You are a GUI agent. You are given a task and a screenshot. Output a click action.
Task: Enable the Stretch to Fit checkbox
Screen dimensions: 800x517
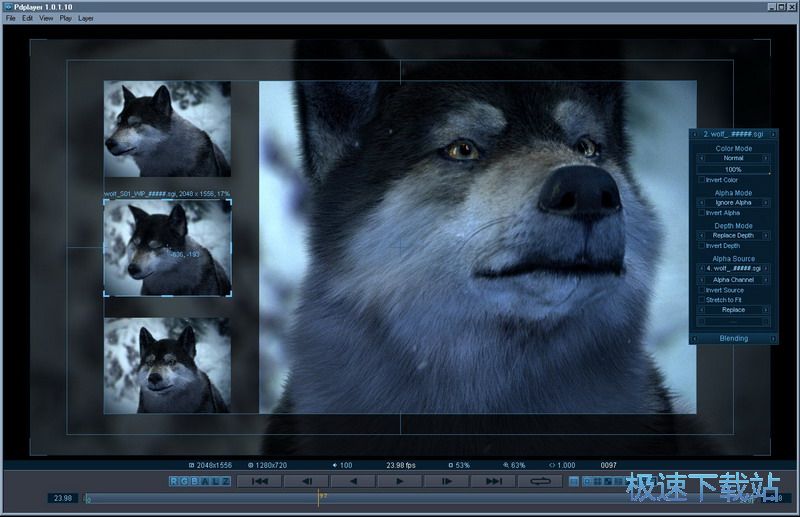coord(702,300)
